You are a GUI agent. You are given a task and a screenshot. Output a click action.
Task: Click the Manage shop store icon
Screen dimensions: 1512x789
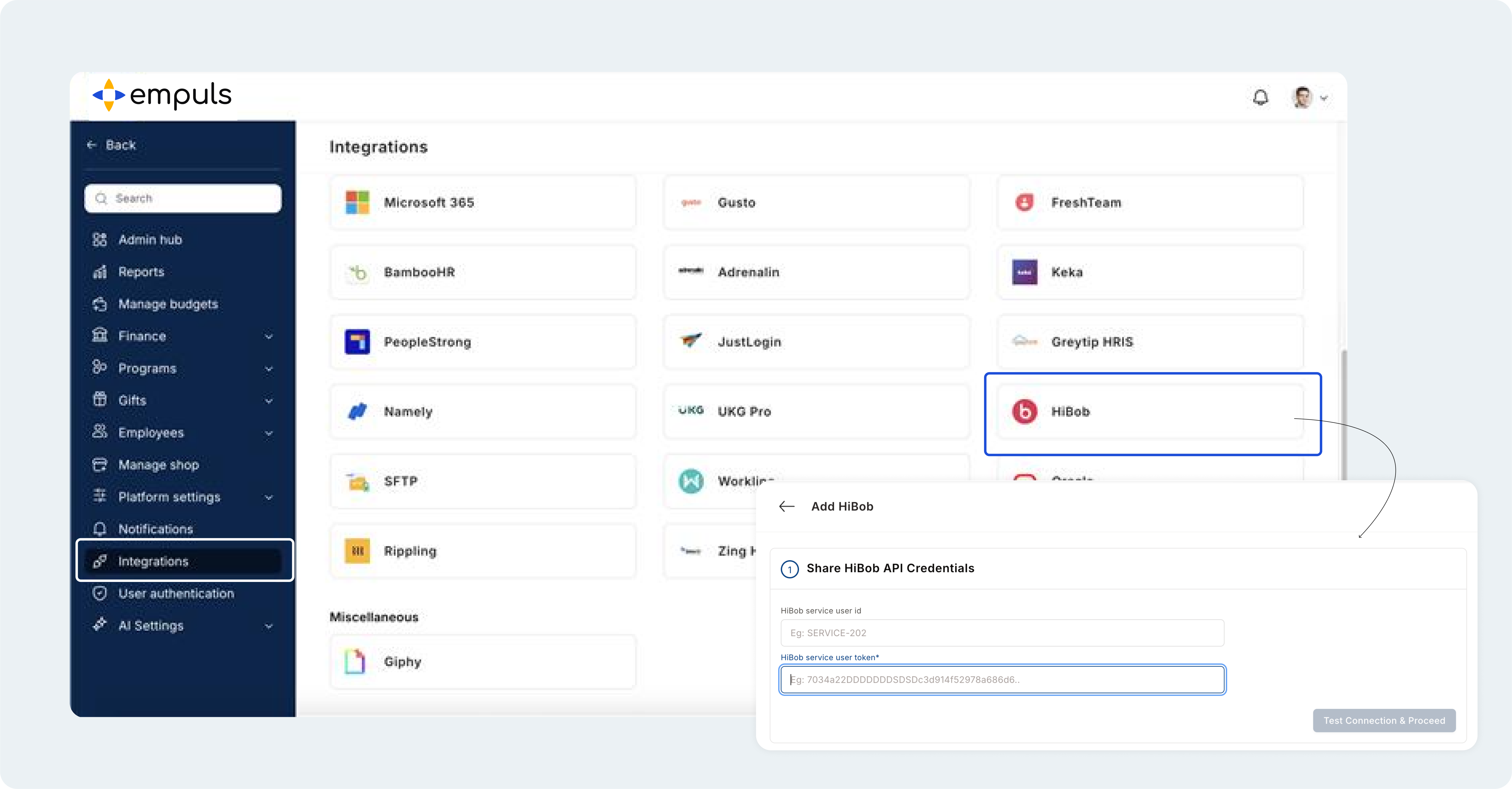point(100,465)
